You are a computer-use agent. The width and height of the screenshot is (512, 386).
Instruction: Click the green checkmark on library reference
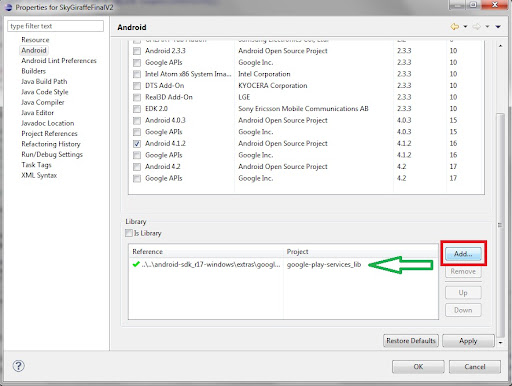point(136,264)
